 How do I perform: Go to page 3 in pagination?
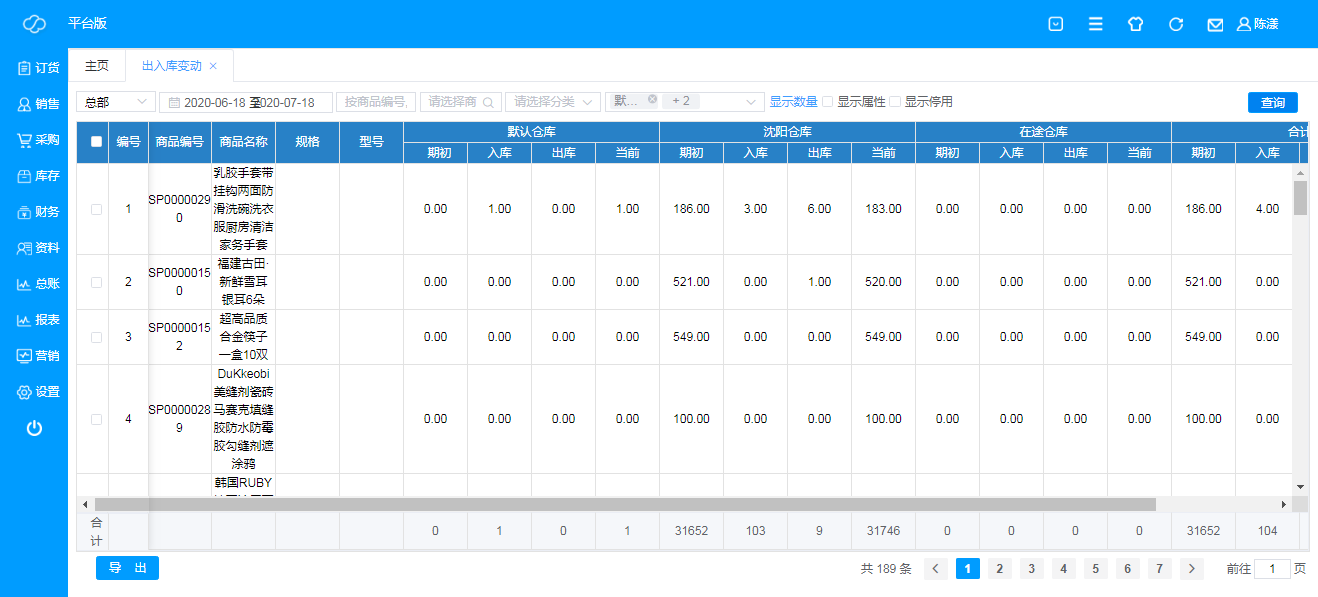pos(1031,569)
